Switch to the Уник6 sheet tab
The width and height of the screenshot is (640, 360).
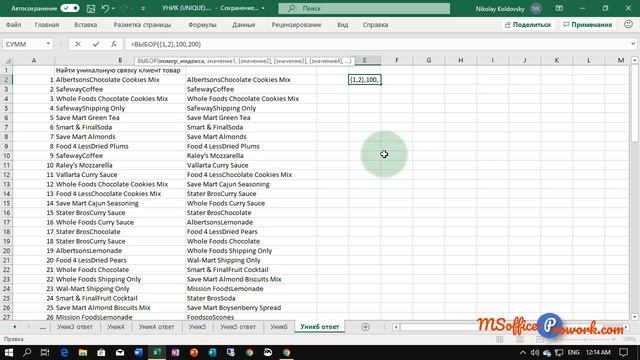click(x=279, y=327)
